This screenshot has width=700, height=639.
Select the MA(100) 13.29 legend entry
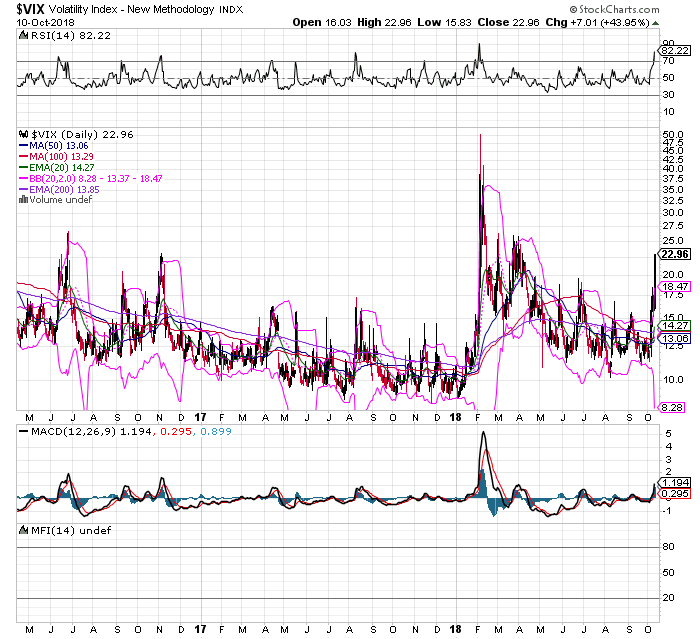(x=56, y=156)
